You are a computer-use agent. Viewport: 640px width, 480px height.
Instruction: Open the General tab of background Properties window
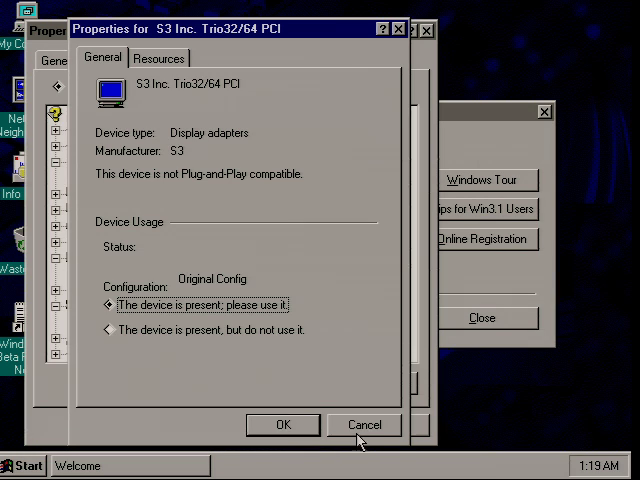[52, 61]
